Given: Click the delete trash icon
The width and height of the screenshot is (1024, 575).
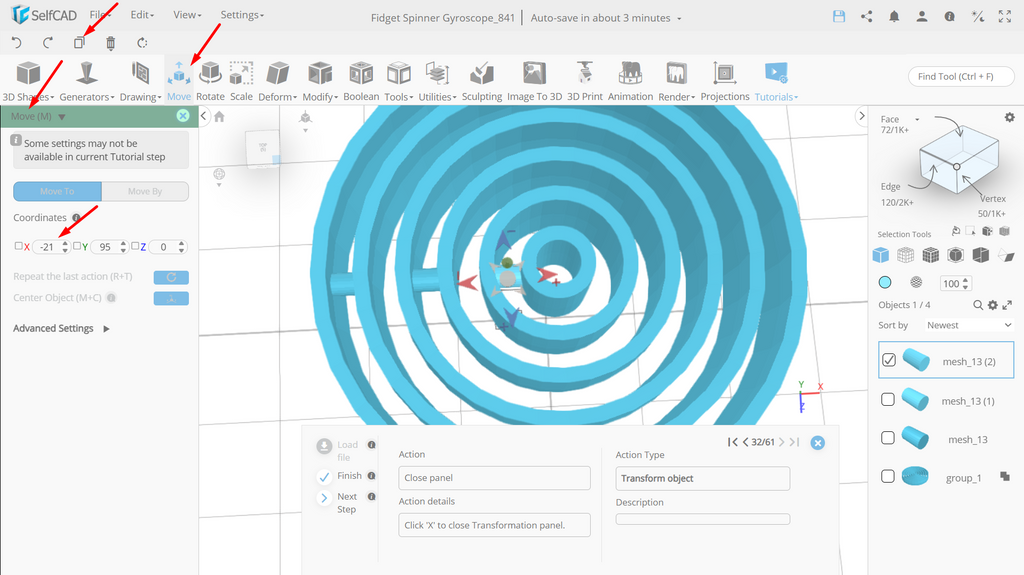Looking at the screenshot, I should pos(110,43).
